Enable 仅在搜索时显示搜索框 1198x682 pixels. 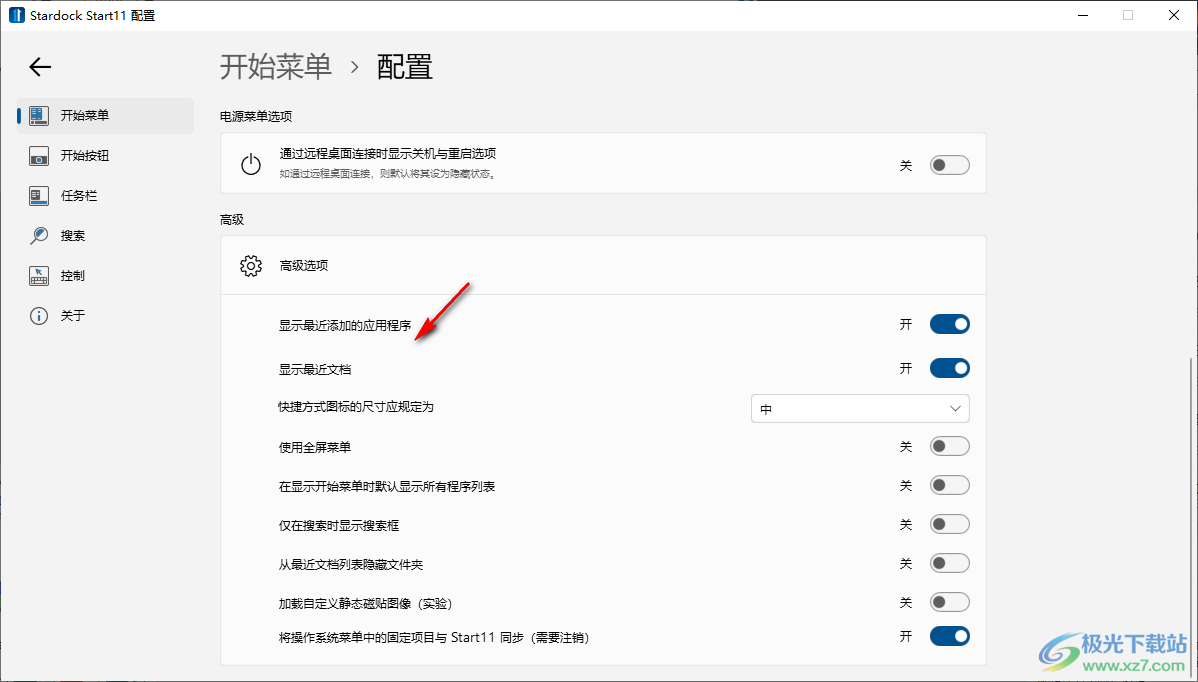[948, 523]
